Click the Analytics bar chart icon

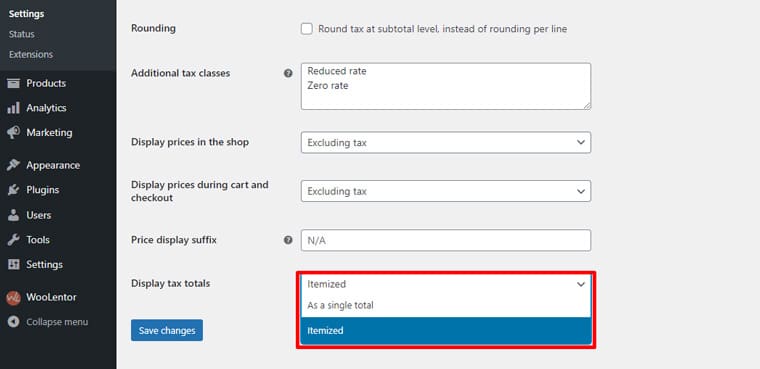(x=14, y=108)
